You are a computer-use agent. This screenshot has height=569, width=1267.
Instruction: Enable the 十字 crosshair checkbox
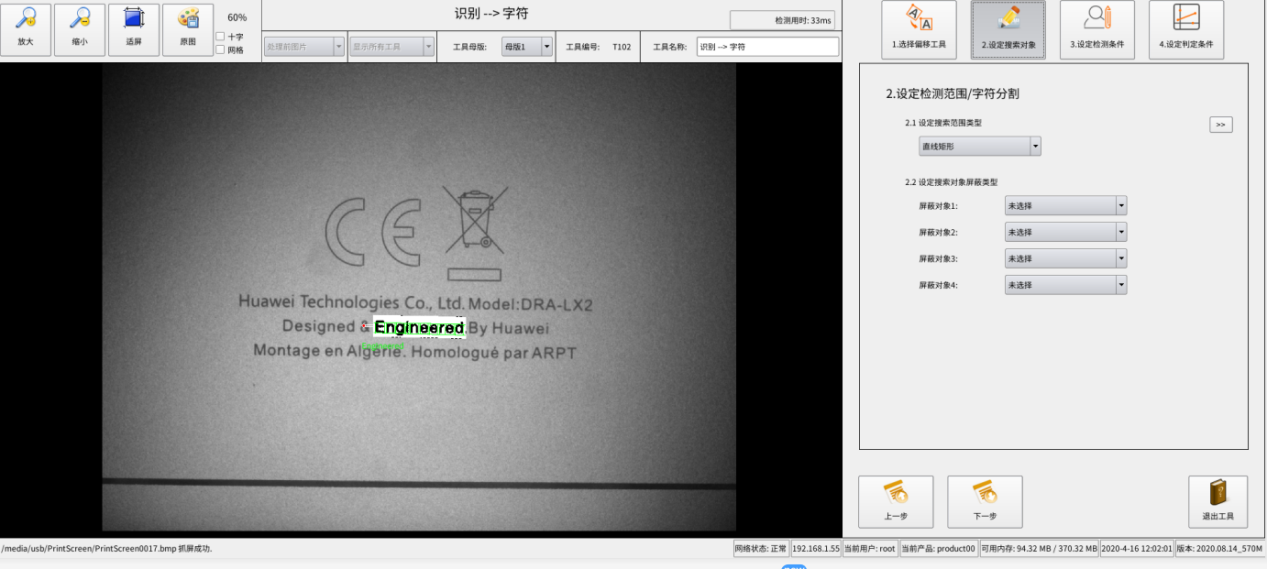pos(220,37)
